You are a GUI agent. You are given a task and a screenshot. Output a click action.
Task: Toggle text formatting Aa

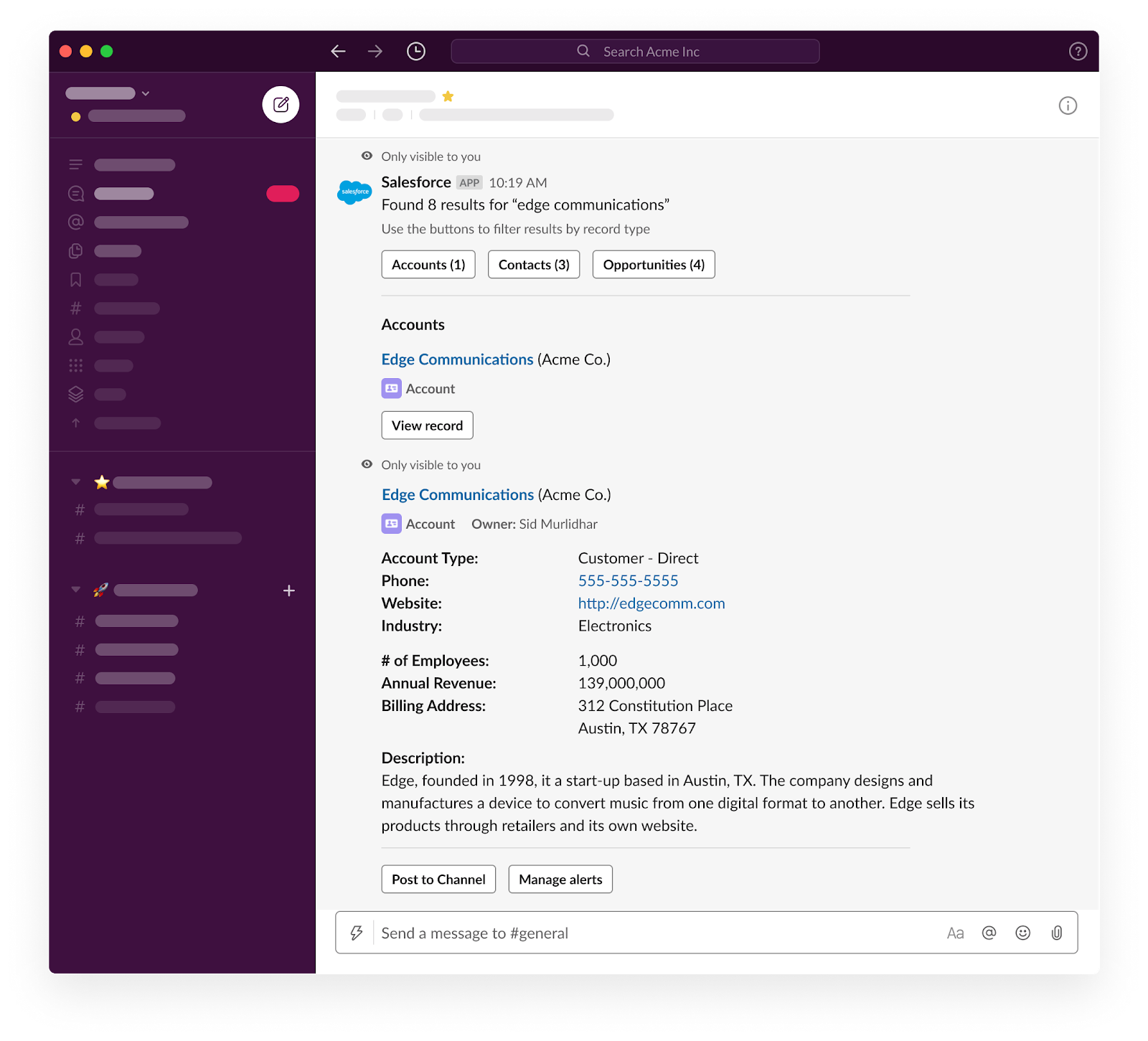[x=955, y=933]
